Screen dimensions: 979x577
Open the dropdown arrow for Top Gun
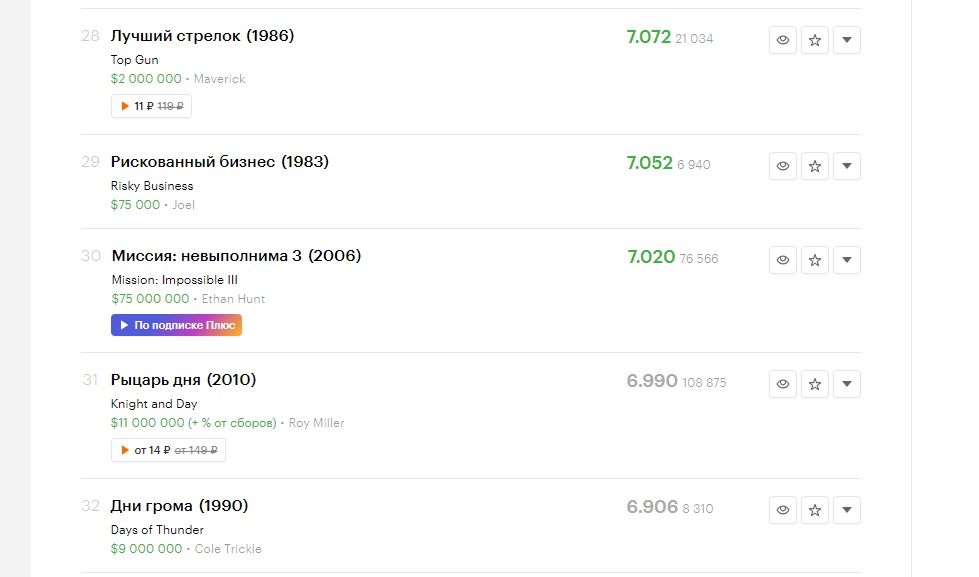point(847,40)
